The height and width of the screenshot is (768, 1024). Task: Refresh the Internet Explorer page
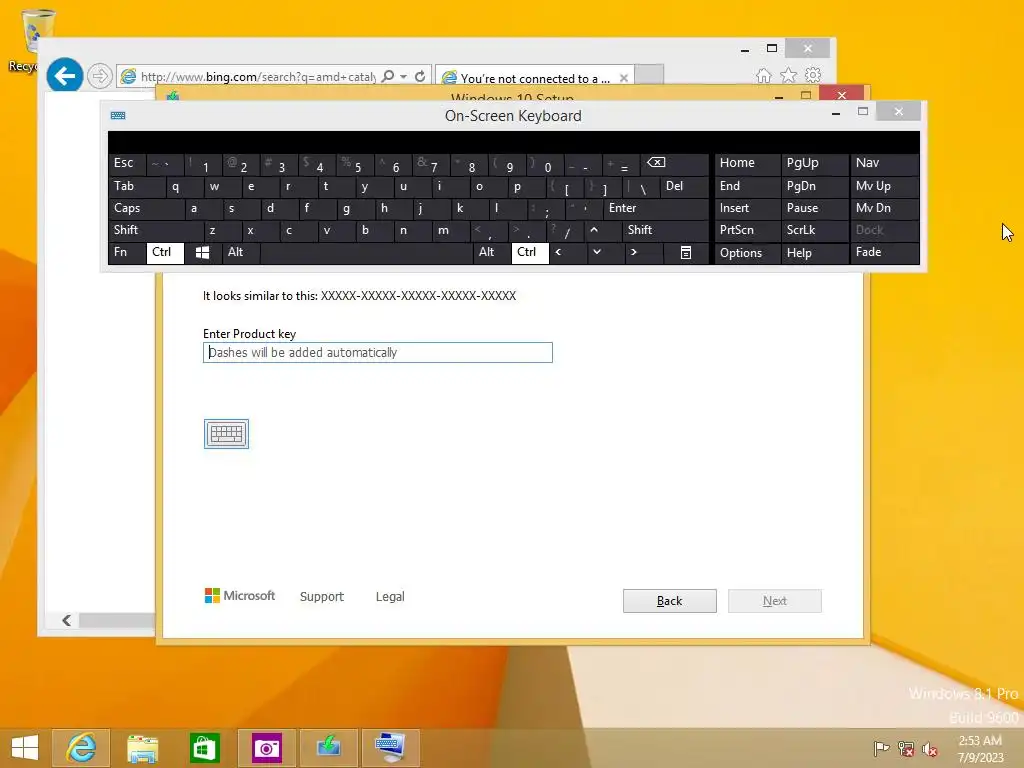[x=420, y=76]
